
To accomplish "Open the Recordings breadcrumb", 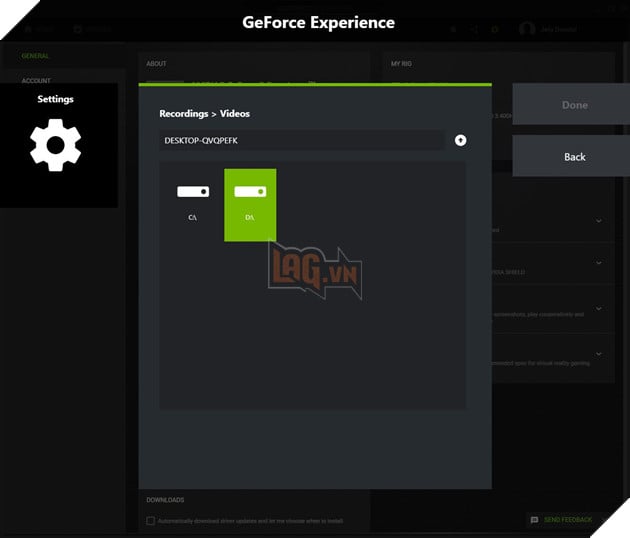I will [x=184, y=114].
